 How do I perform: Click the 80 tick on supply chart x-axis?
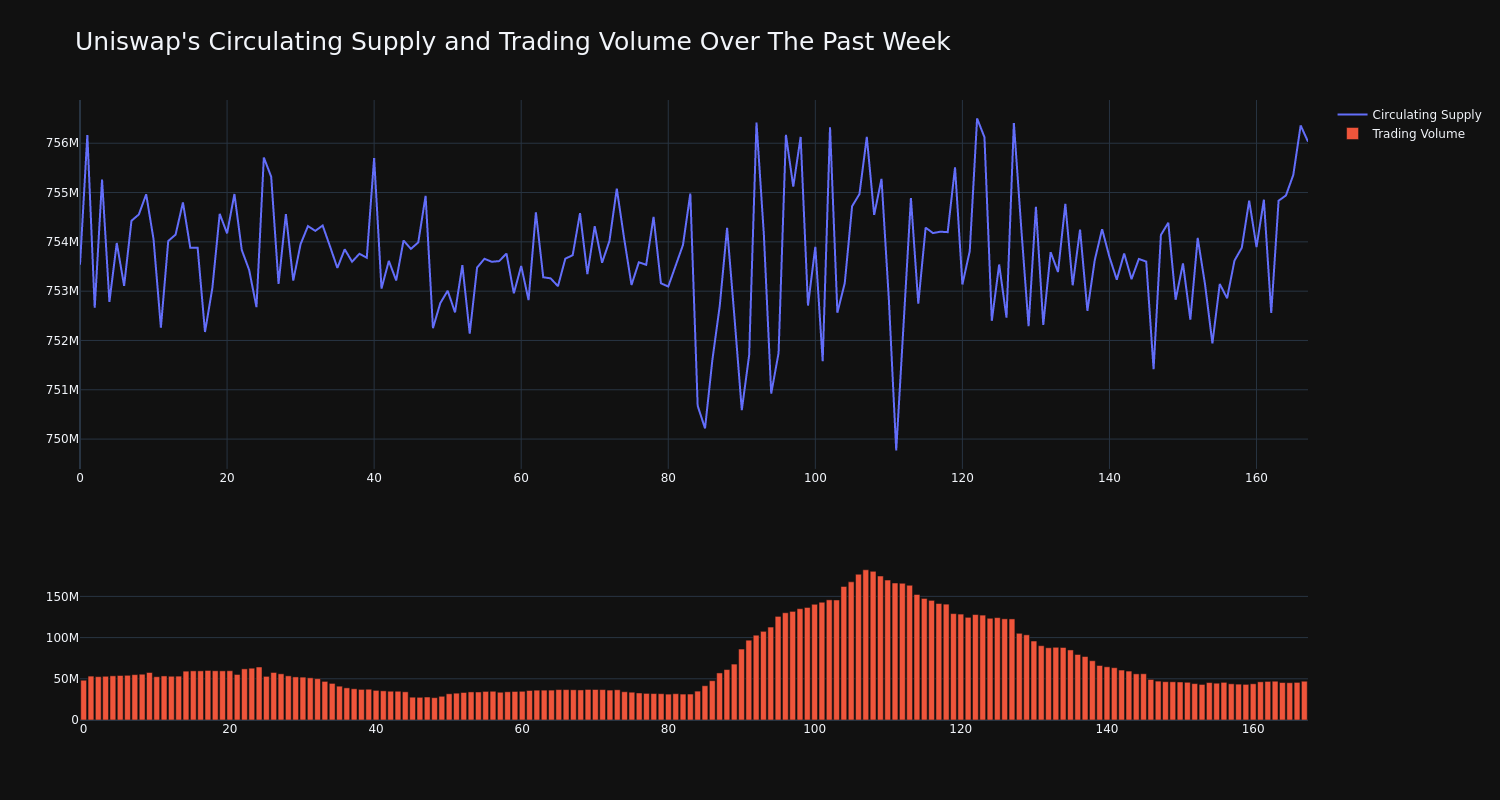668,478
